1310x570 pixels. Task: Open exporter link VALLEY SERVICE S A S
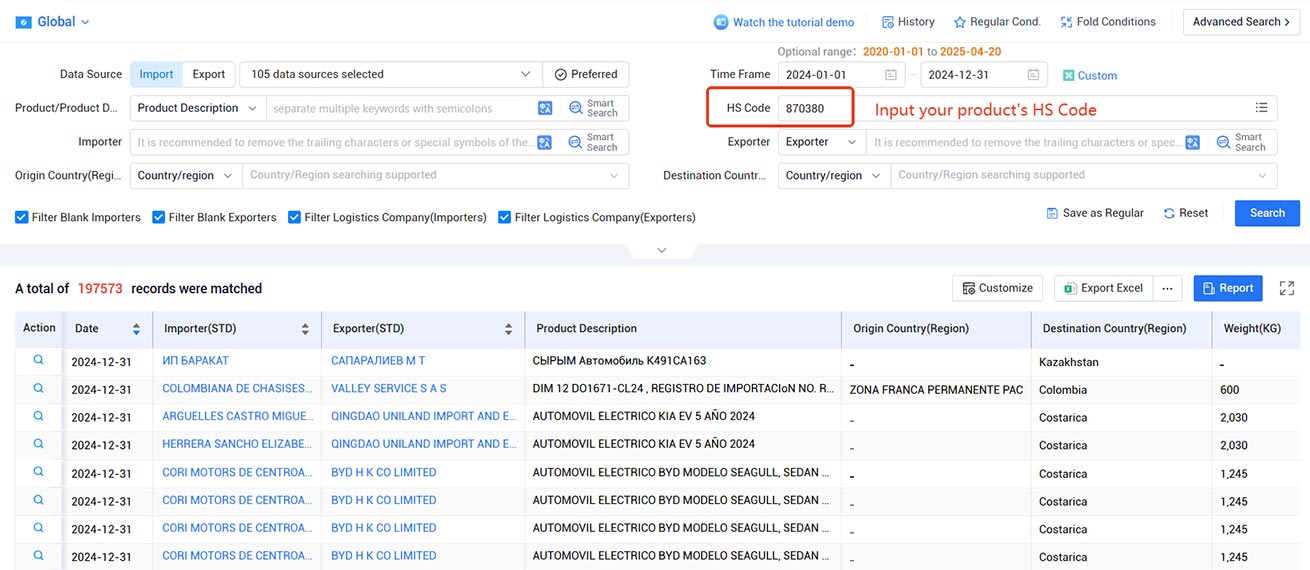tap(389, 389)
